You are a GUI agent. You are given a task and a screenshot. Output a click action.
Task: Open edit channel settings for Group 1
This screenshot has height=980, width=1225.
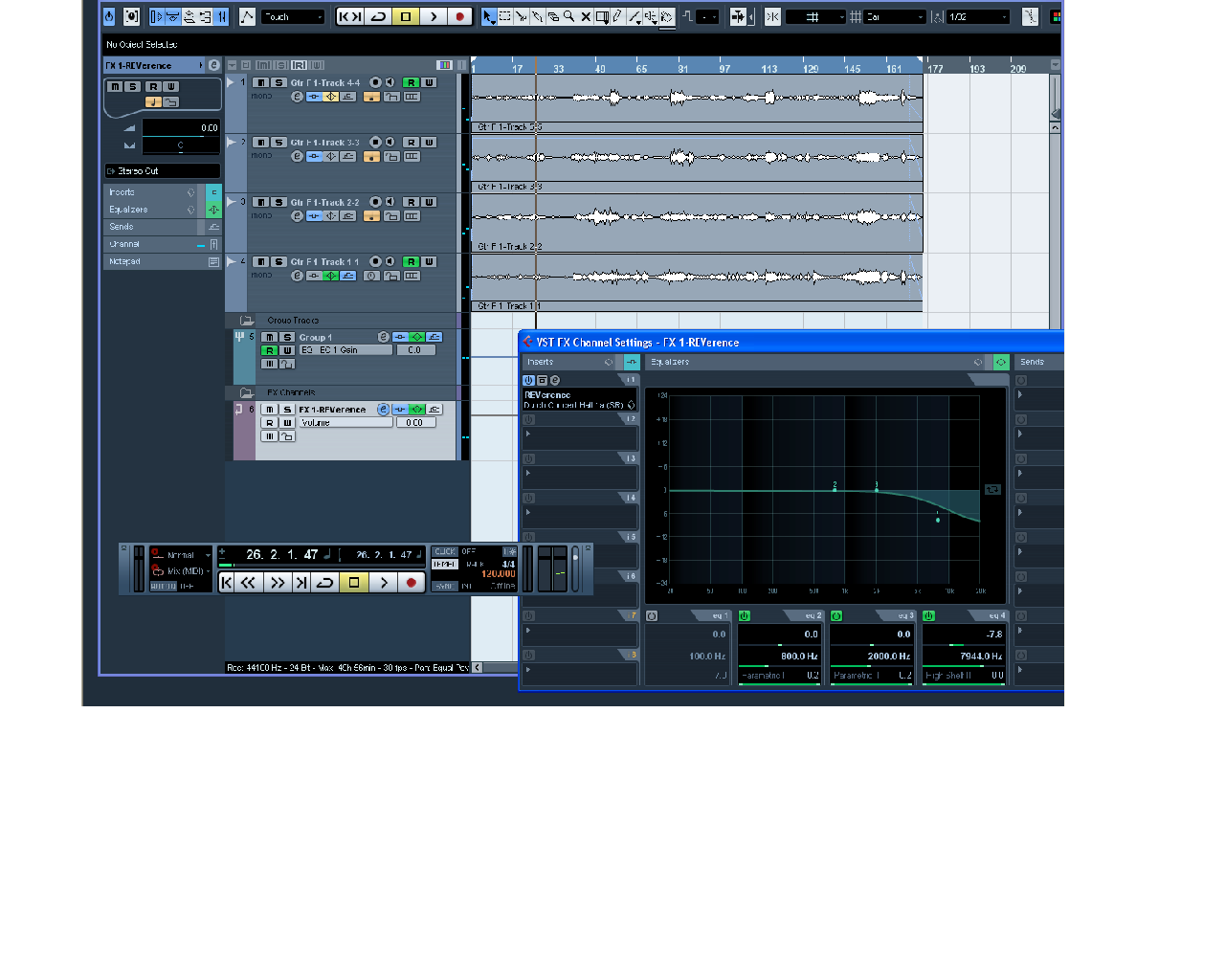point(383,337)
